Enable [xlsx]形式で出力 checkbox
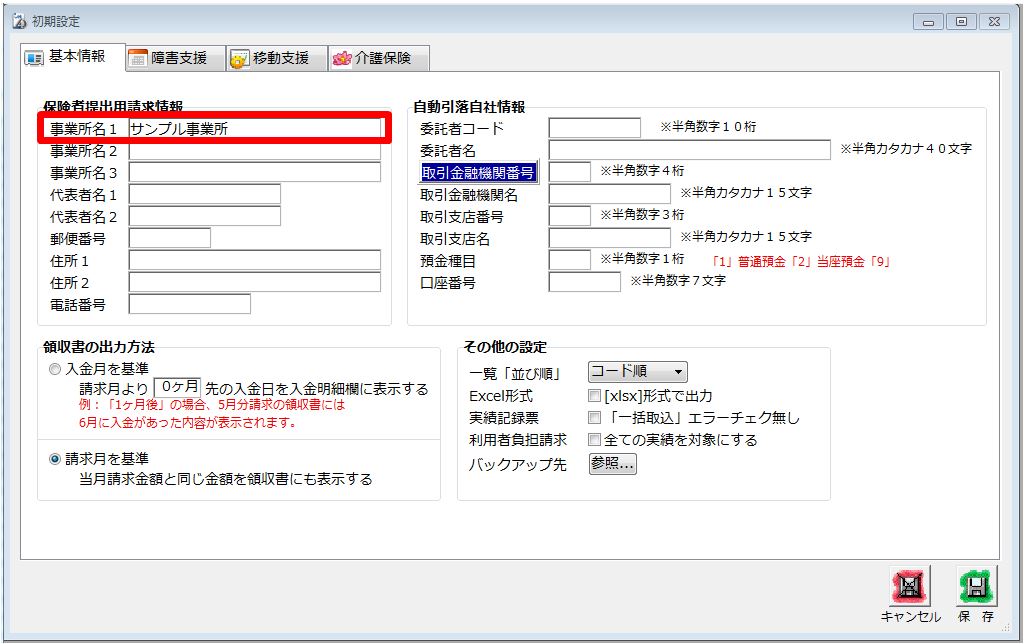 click(x=595, y=396)
